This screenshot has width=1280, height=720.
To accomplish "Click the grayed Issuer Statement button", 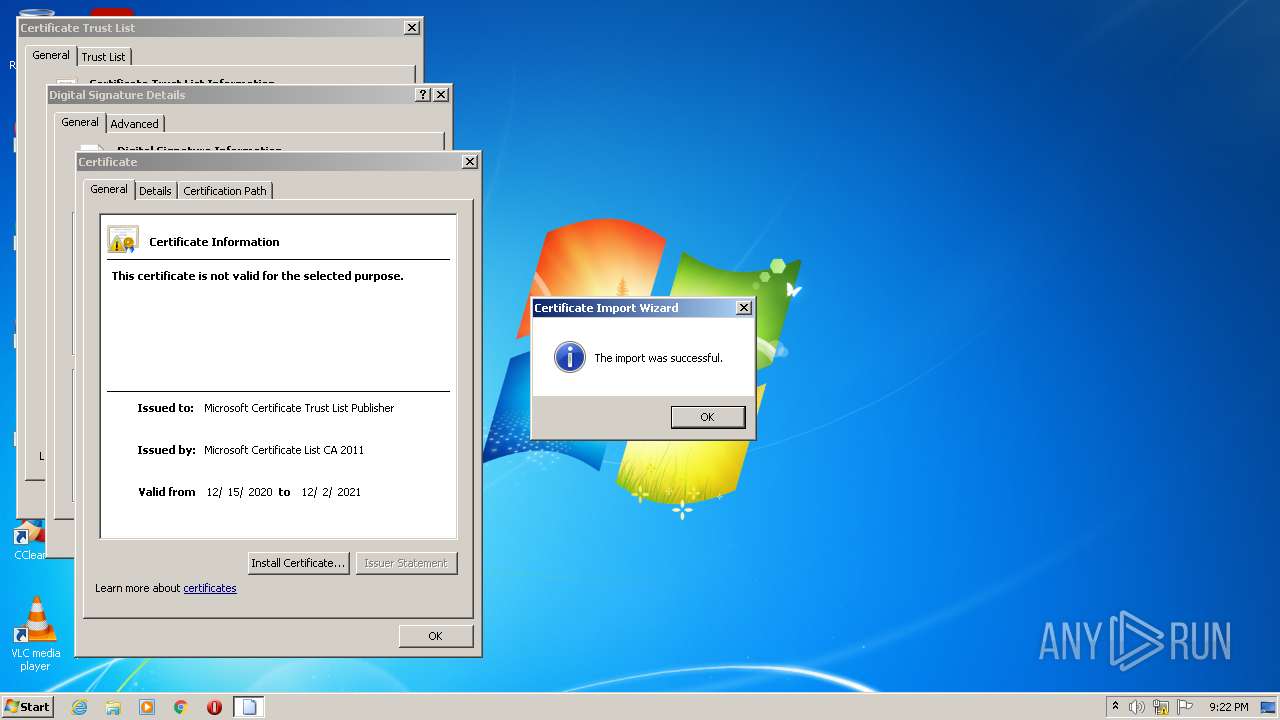I will (x=406, y=563).
